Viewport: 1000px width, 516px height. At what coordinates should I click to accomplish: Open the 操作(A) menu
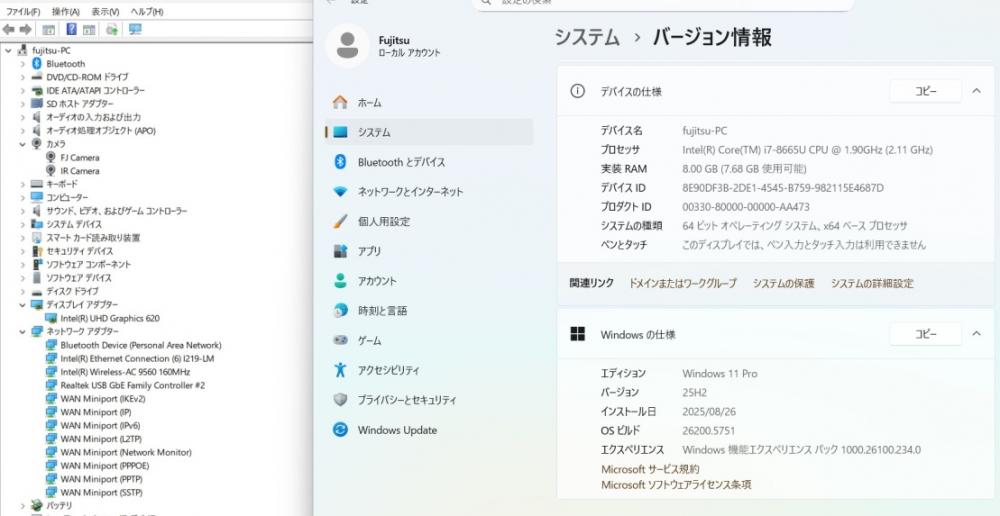tap(66, 11)
